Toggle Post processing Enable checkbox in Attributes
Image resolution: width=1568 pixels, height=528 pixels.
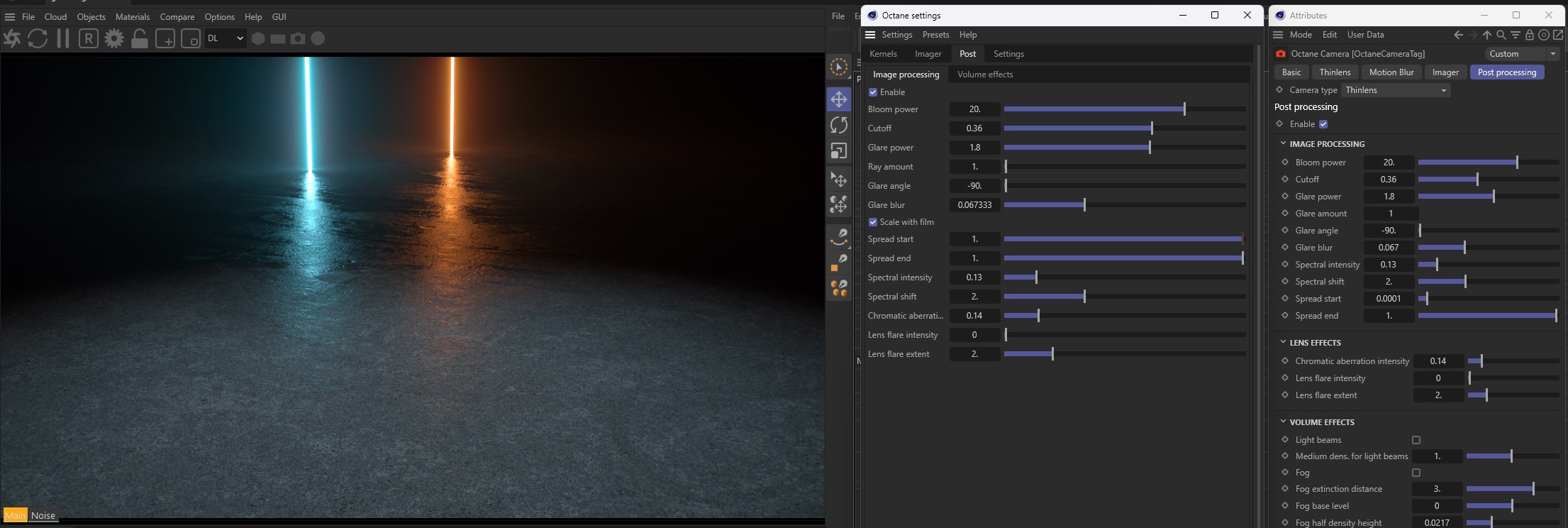(x=1323, y=124)
